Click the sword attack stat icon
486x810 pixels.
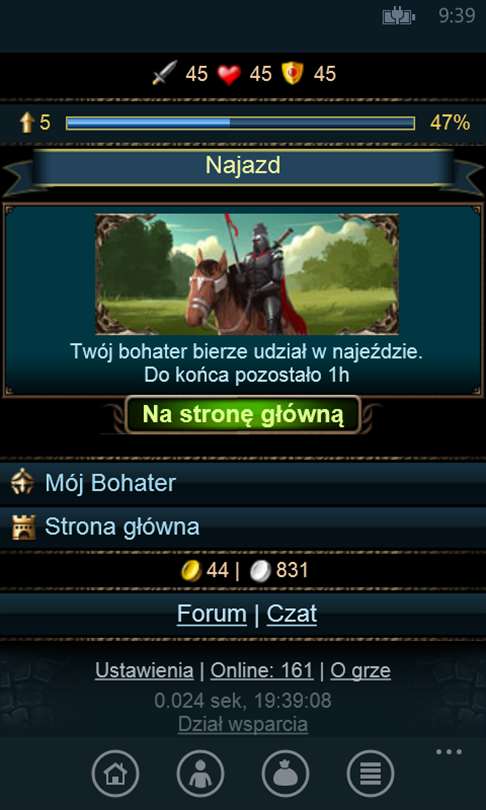(165, 73)
